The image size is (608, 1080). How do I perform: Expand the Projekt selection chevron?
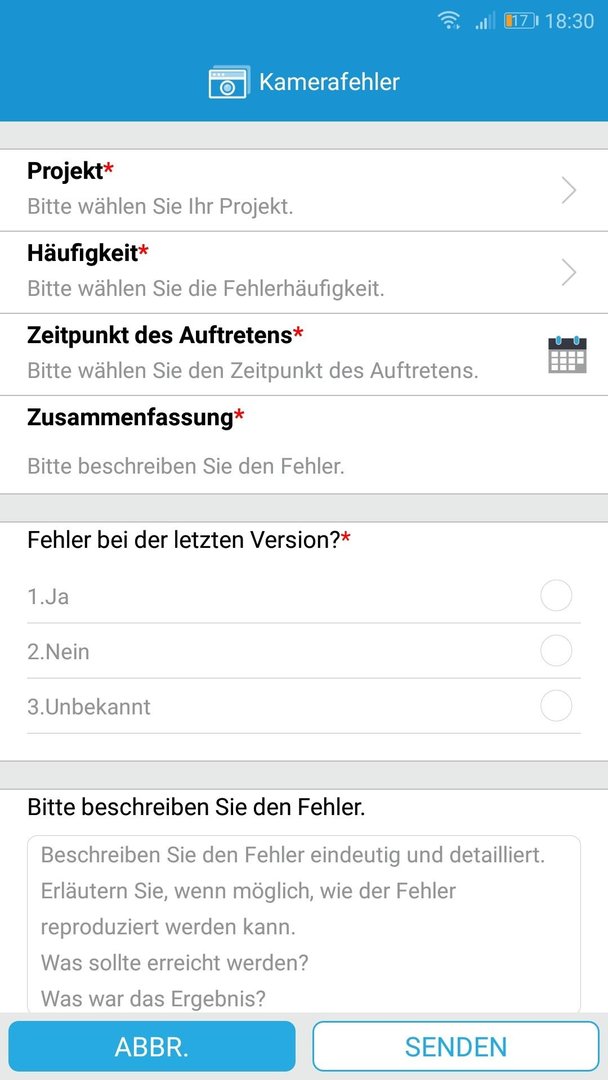(x=569, y=190)
